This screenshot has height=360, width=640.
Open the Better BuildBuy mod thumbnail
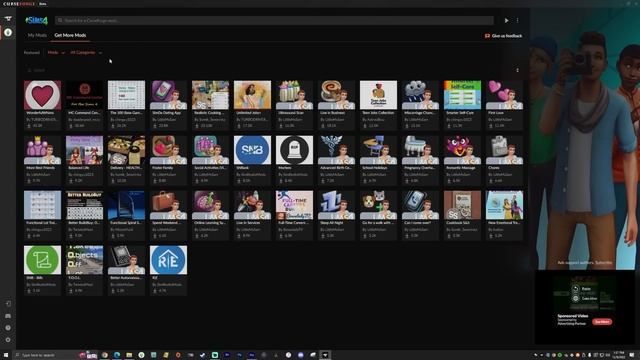tap(84, 205)
